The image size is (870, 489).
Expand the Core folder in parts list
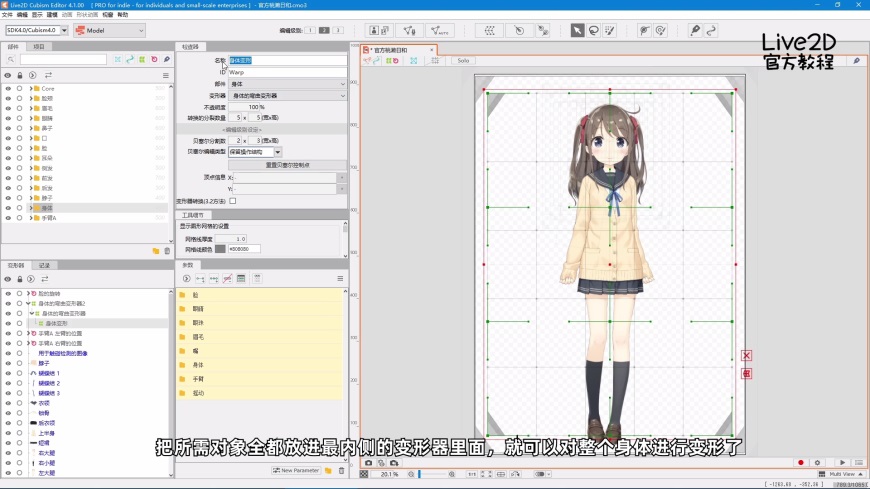coord(31,89)
